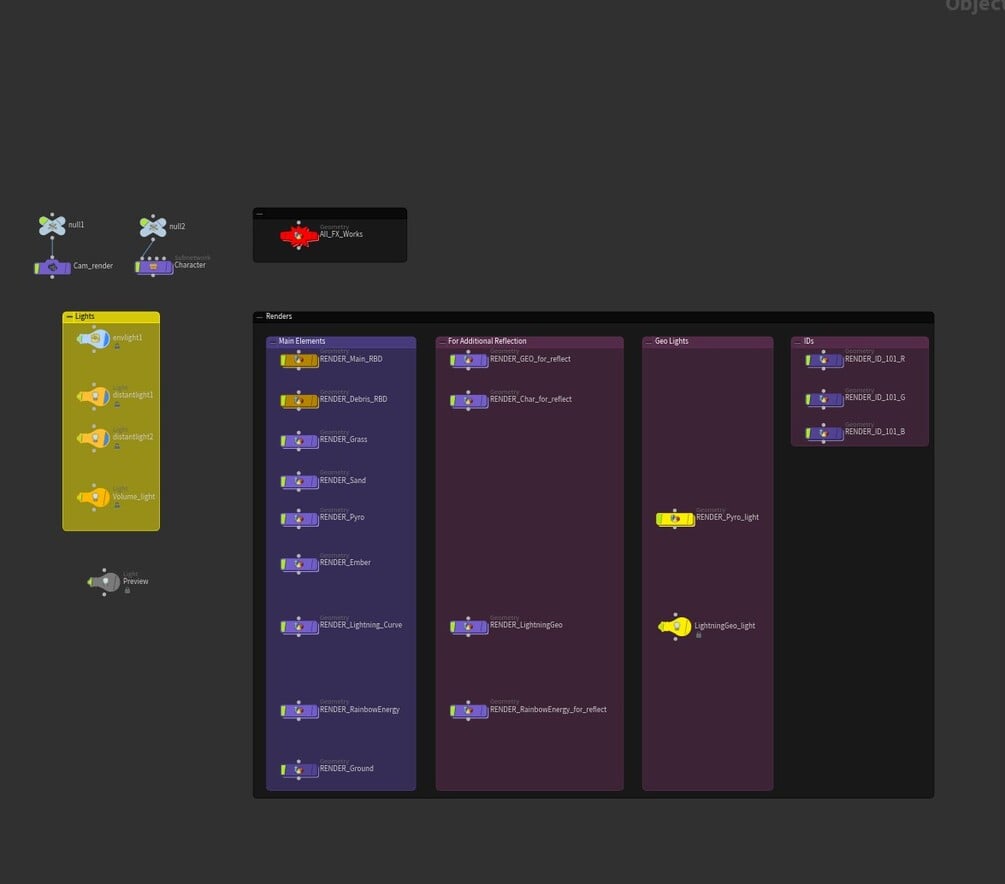Viewport: 1005px width, 884px height.
Task: Collapse the Main Elements network box
Action: [272, 342]
